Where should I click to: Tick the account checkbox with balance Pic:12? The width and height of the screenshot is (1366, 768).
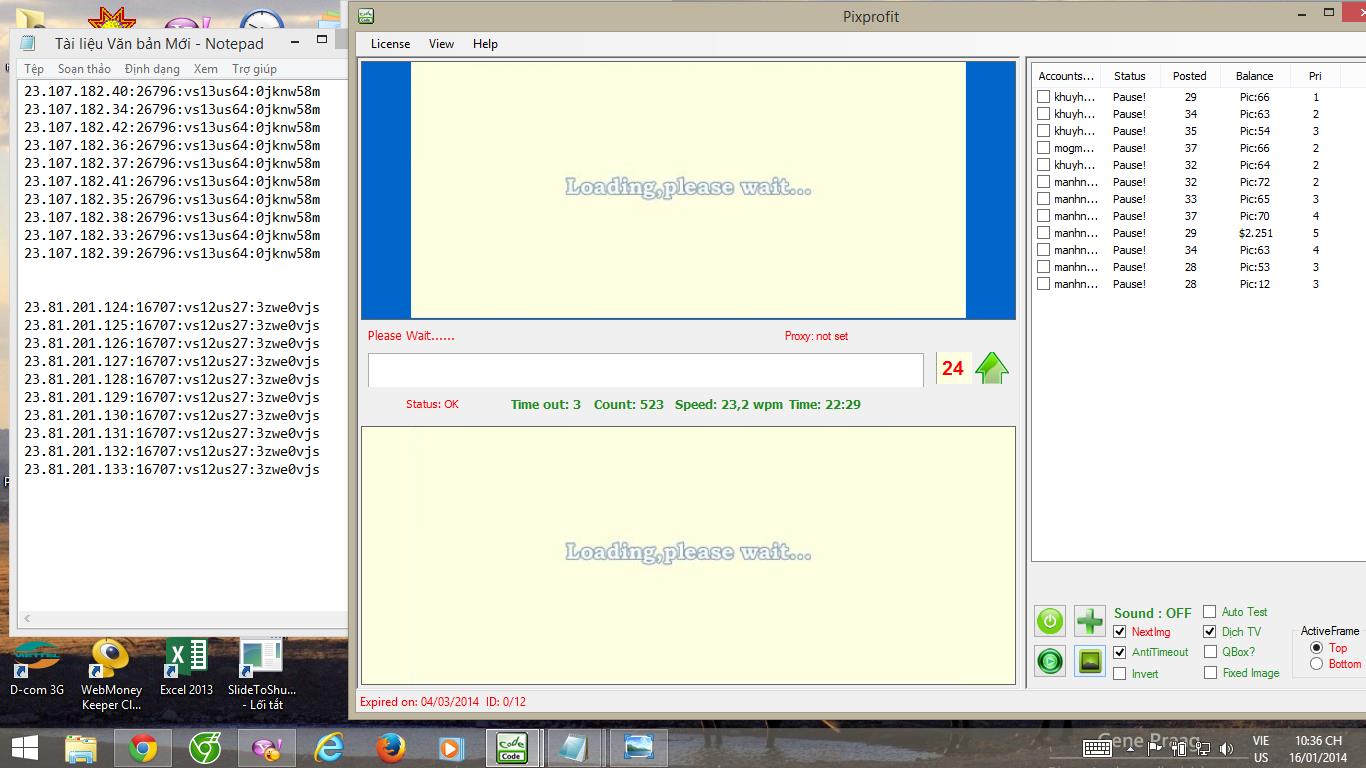pos(1044,284)
